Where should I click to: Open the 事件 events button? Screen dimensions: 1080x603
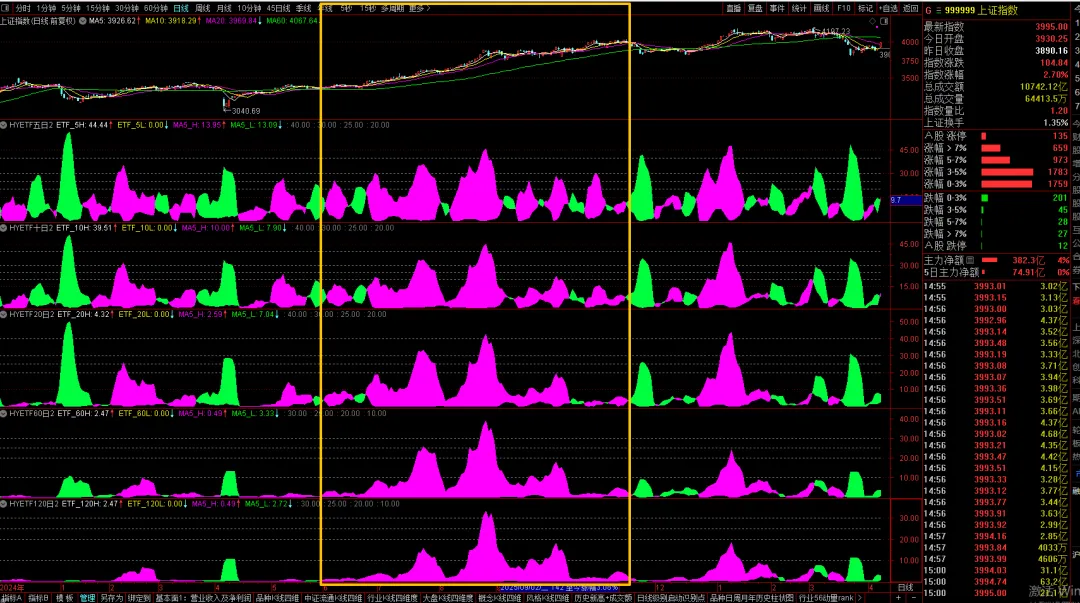[x=777, y=8]
